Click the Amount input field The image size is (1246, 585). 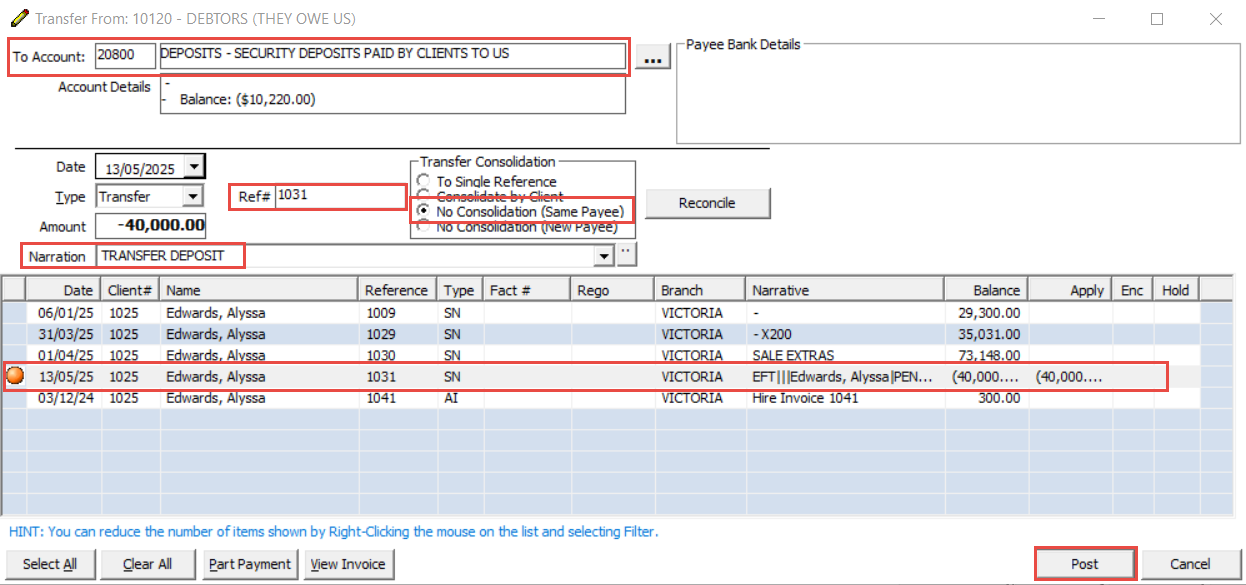pos(151,226)
